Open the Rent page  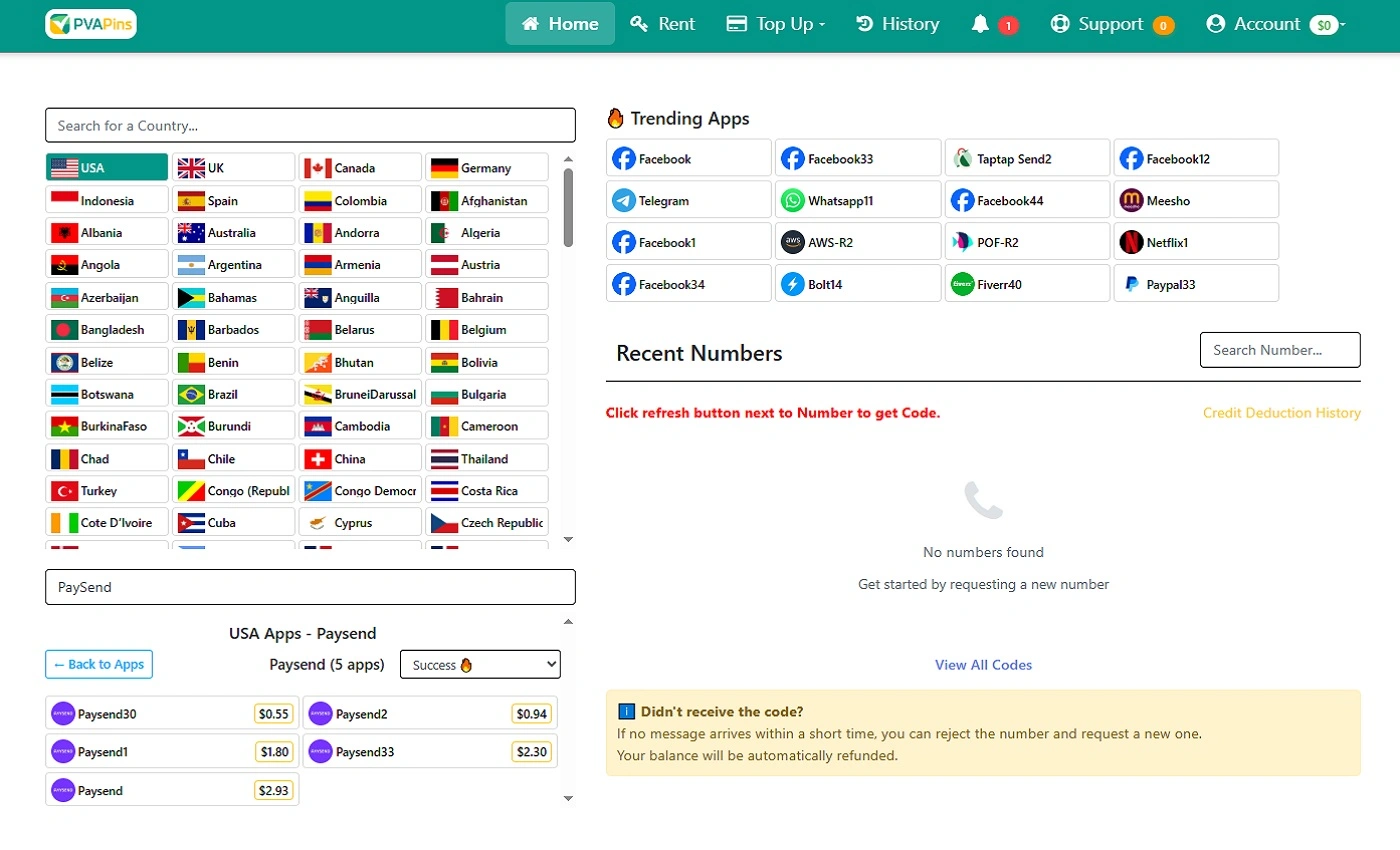point(663,24)
